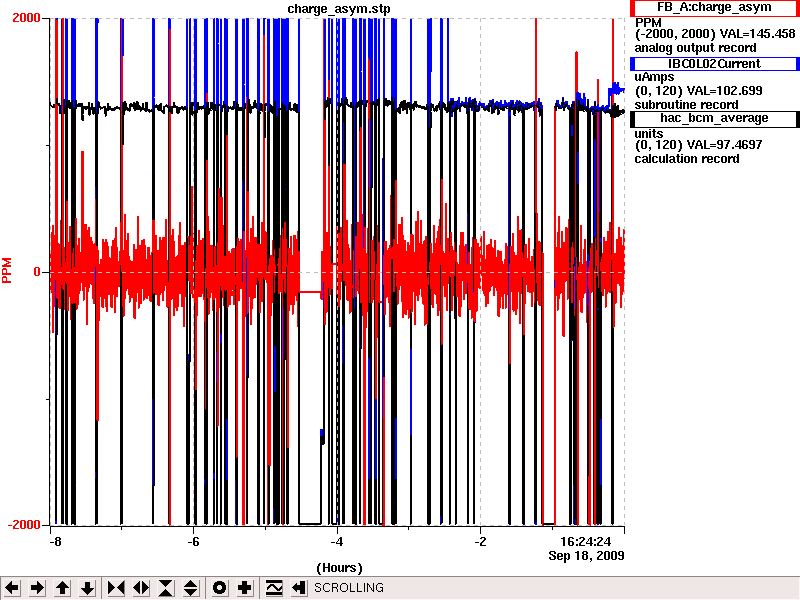The height and width of the screenshot is (600, 800).
Task: Click the 'calculation record' description
Action: point(687,159)
